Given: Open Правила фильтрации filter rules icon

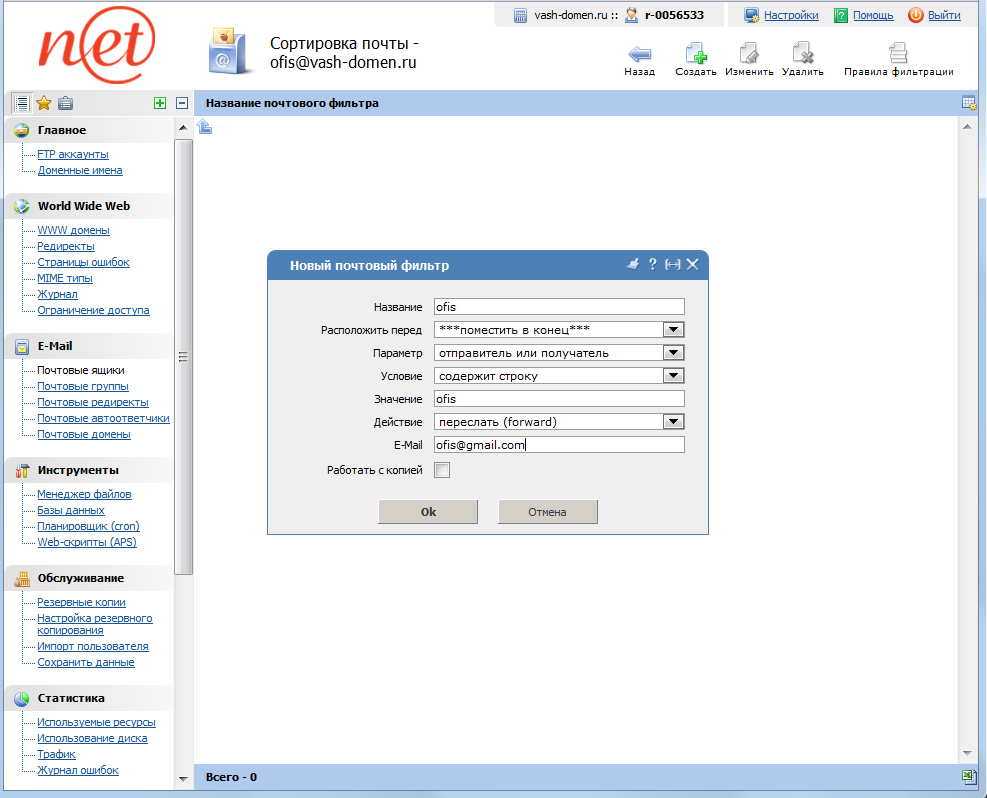Looking at the screenshot, I should tap(898, 54).
